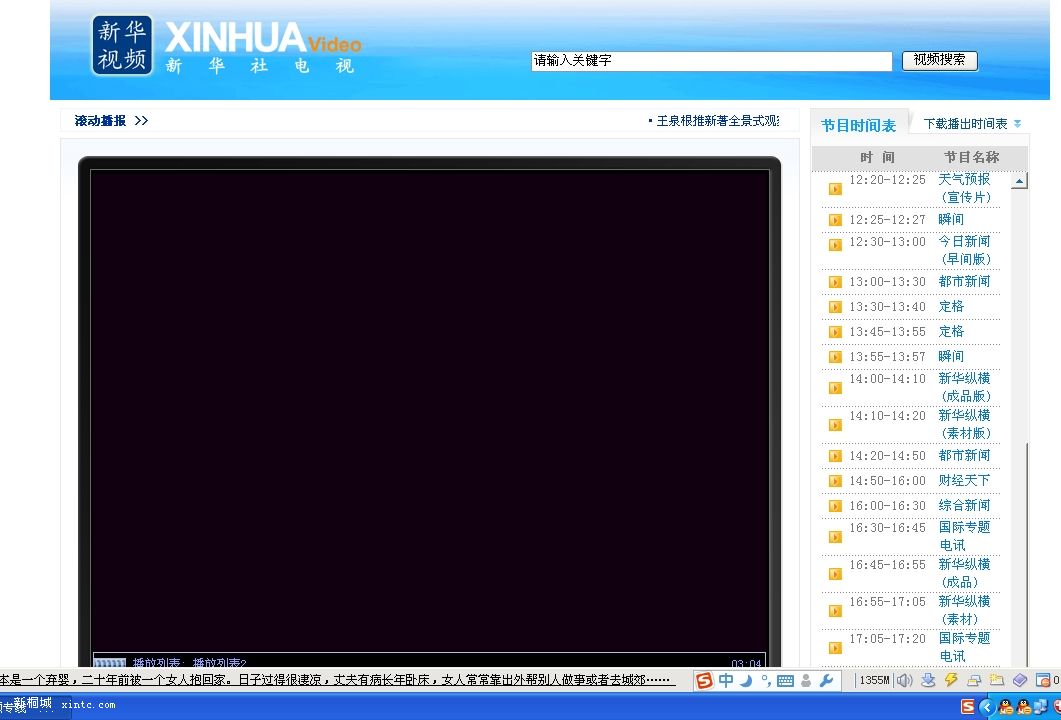Open Sogou settings via the wrench icon
The image size is (1061, 720).
point(827,680)
